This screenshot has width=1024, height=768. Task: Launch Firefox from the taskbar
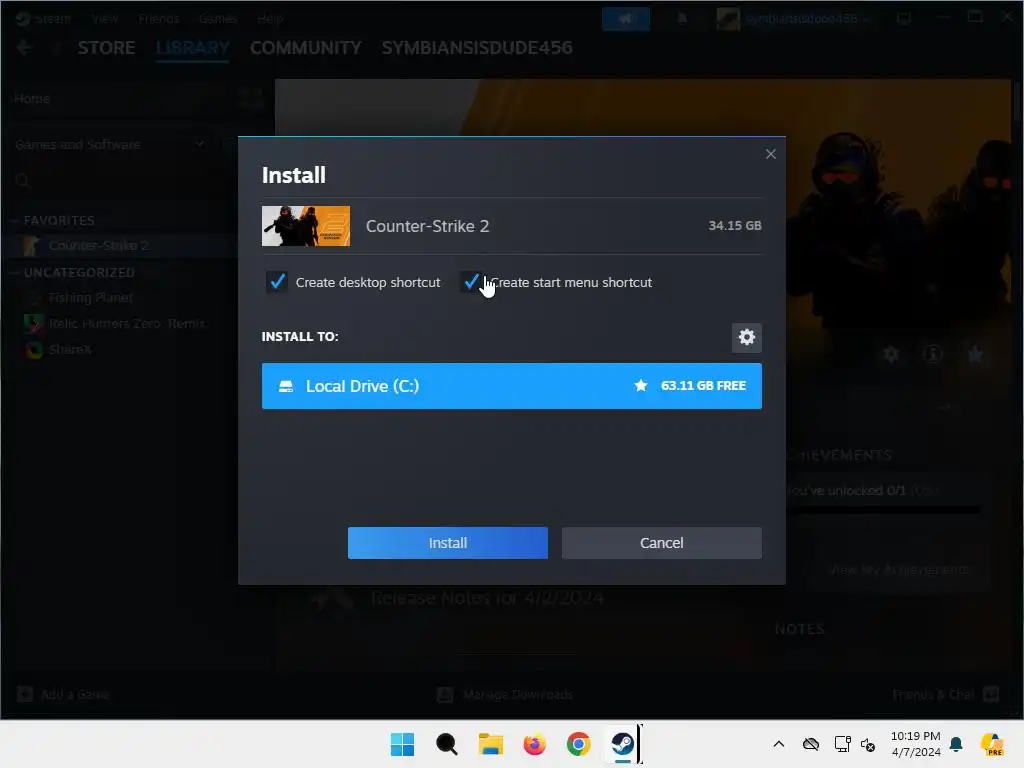point(534,744)
